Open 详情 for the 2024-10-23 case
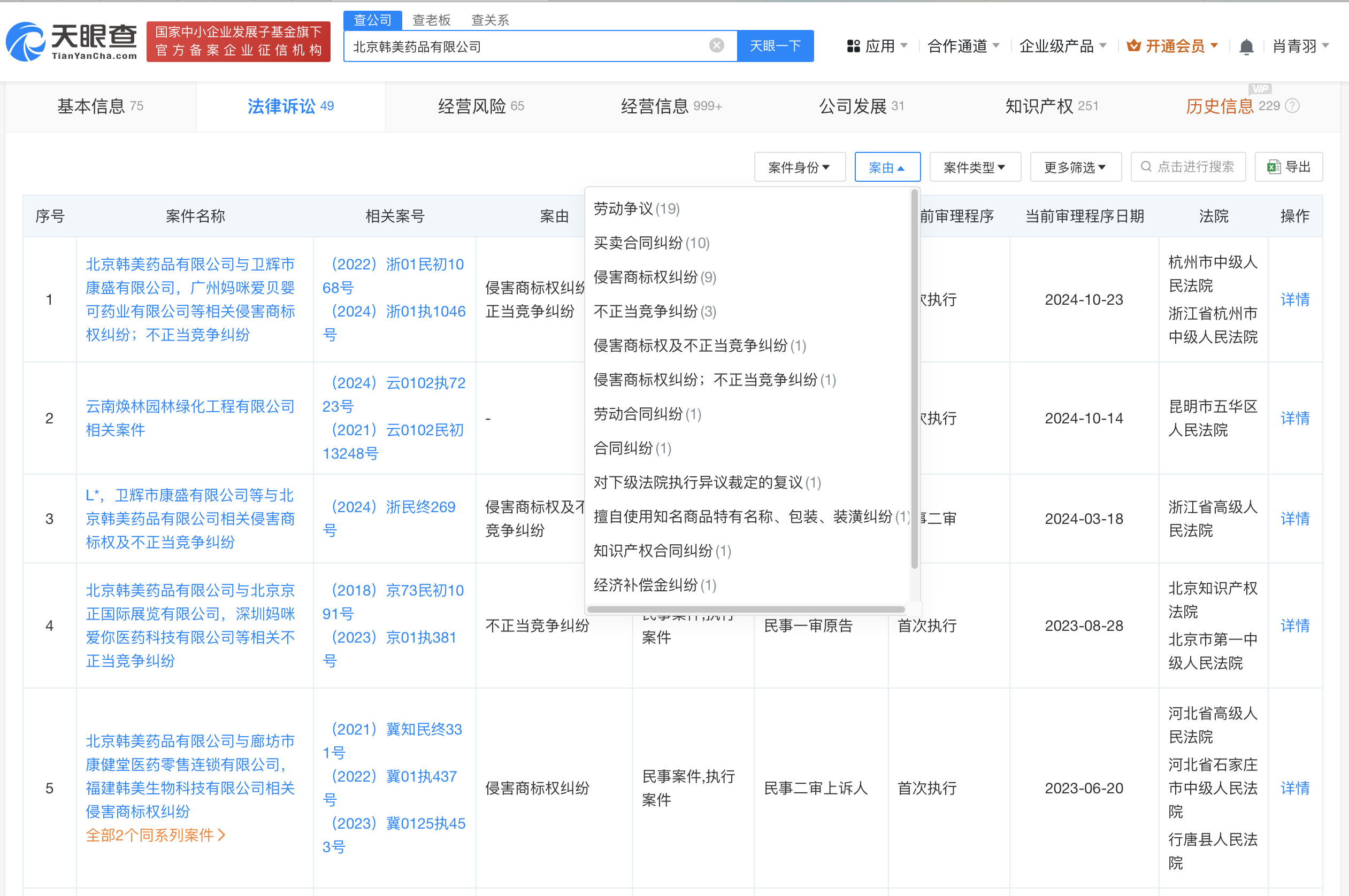1349x896 pixels. click(x=1294, y=299)
